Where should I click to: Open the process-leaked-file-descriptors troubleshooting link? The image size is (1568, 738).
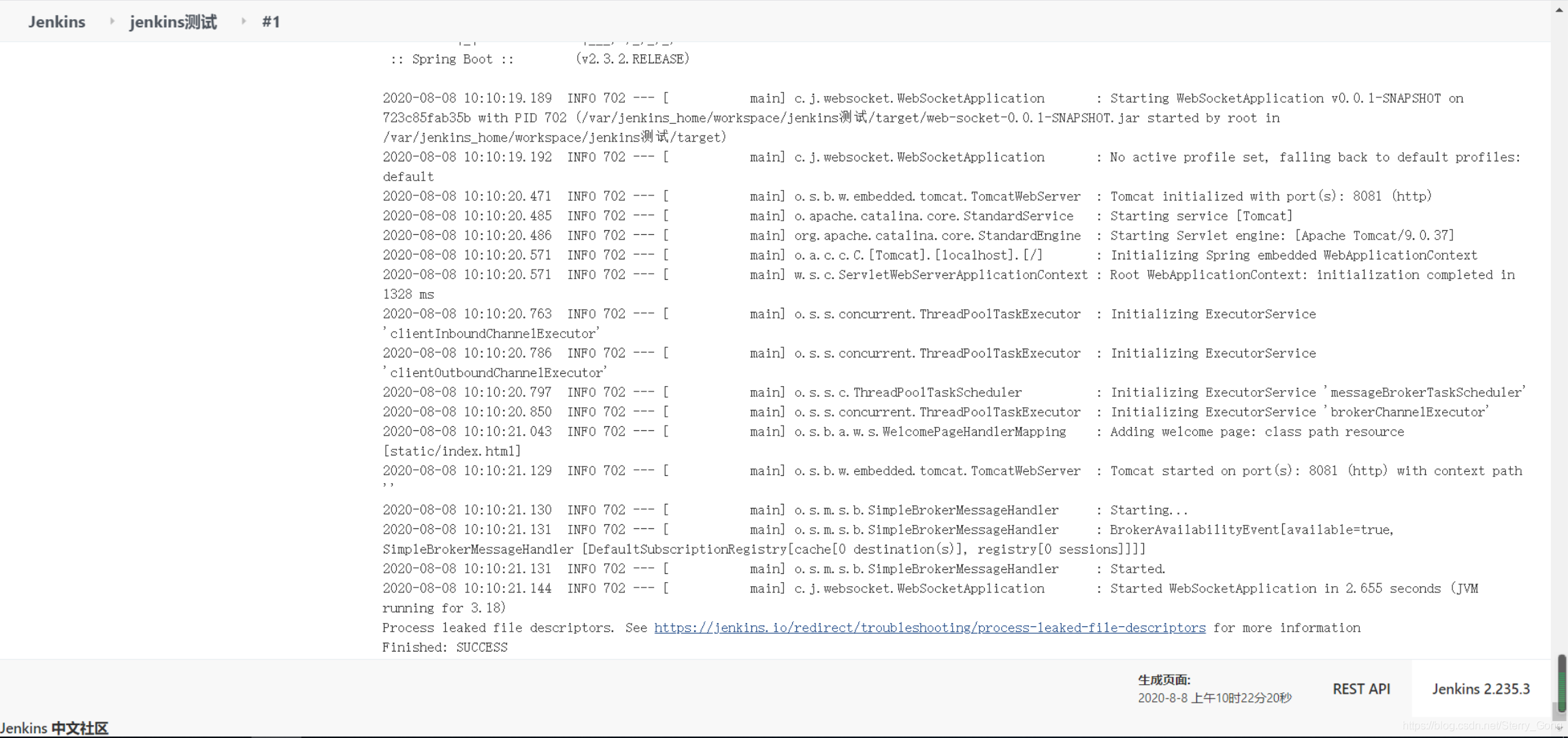coord(930,628)
